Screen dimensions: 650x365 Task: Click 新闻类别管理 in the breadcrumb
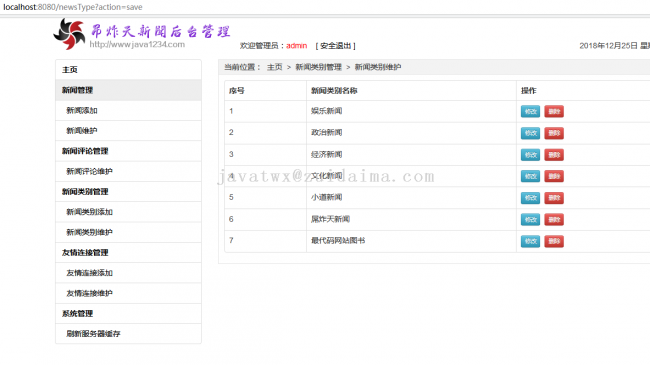click(318, 67)
